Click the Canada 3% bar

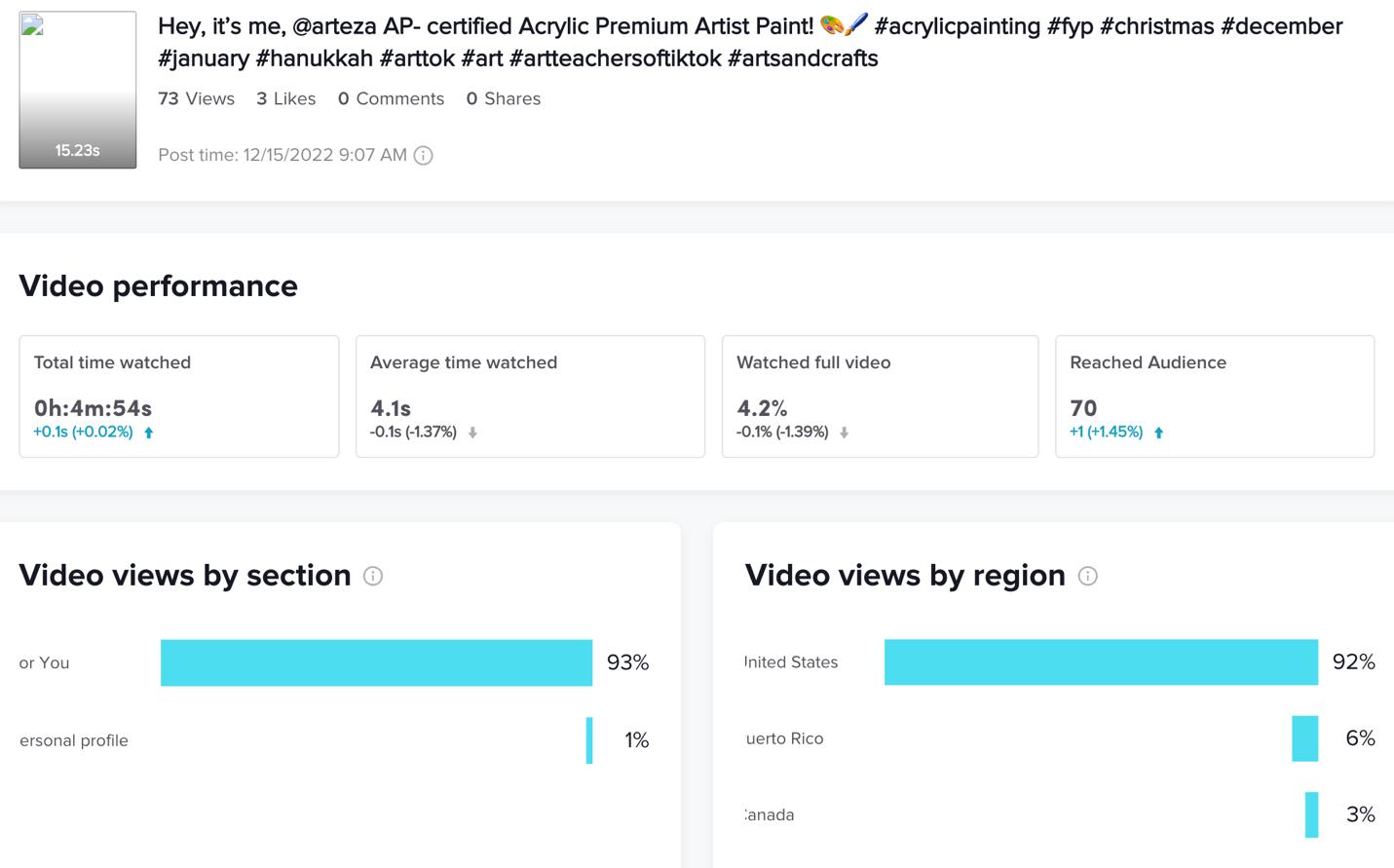click(x=1311, y=814)
